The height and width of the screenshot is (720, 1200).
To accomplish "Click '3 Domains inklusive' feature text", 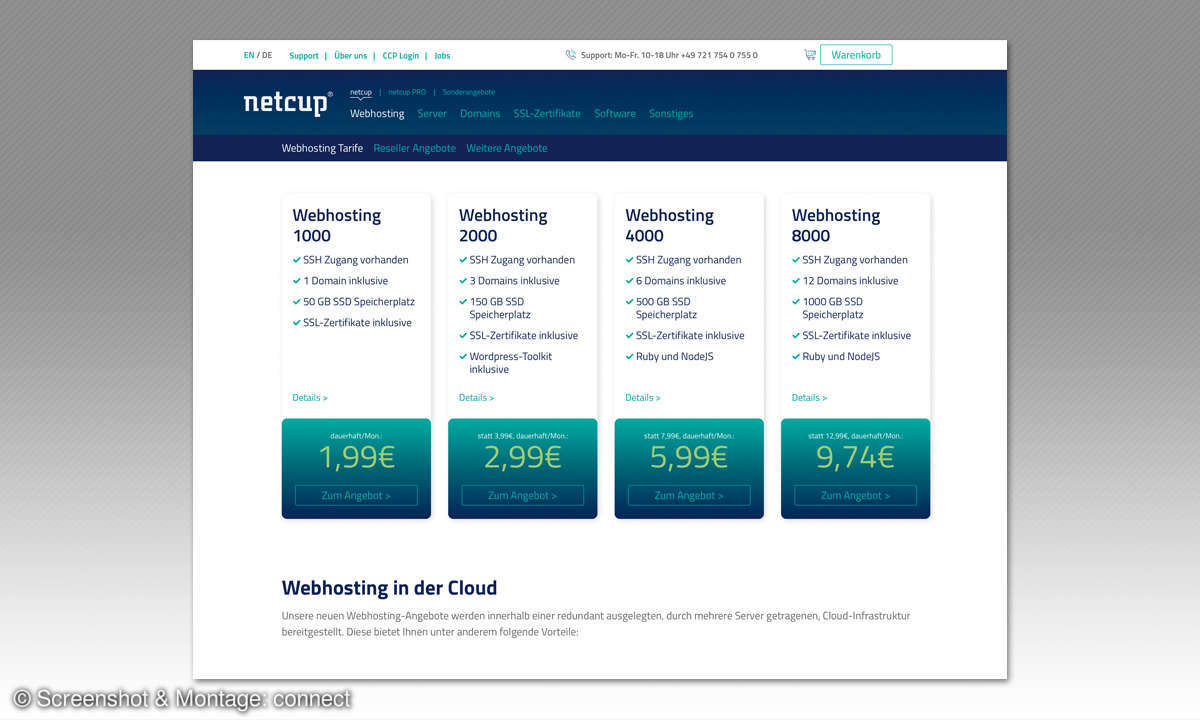I will (x=515, y=281).
